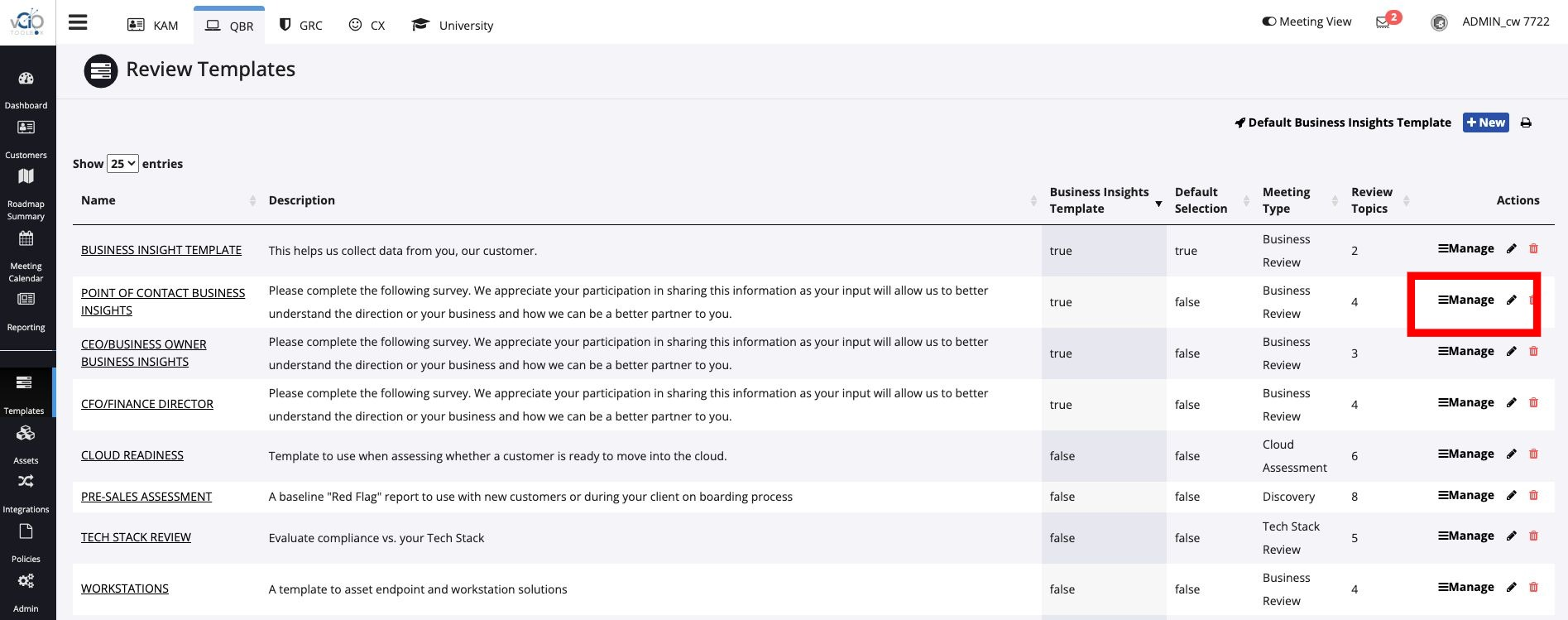Image resolution: width=1568 pixels, height=620 pixels.
Task: Click Manage for Pre-Sales Assessment
Action: click(1465, 495)
